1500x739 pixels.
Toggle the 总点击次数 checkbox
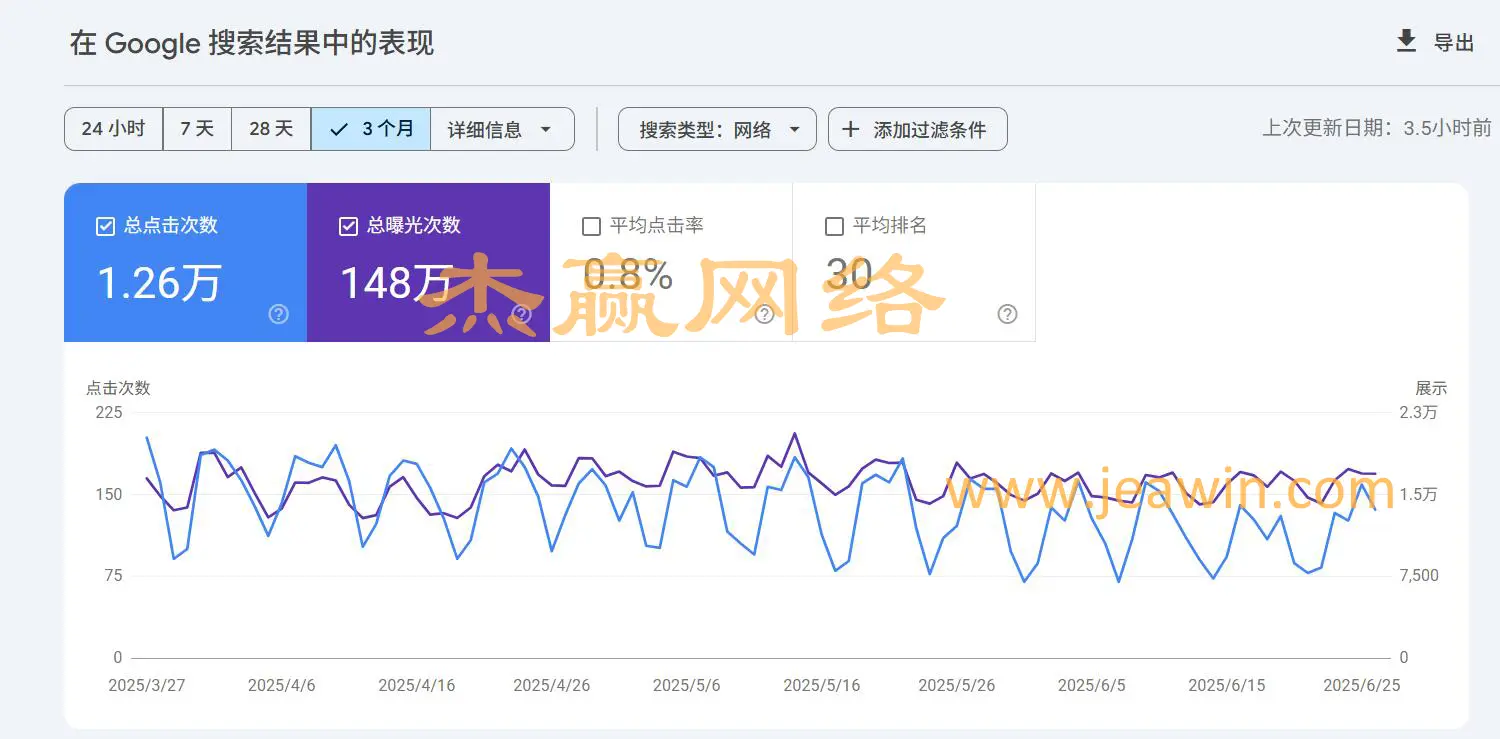tap(105, 226)
